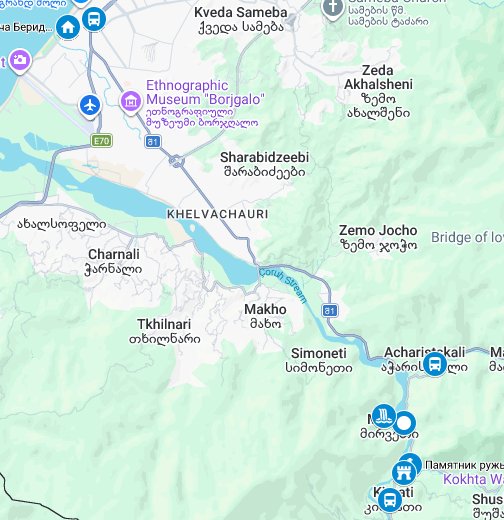This screenshot has width=504, height=520.
Task: Select the Ethnographic Museum Borjgalo pin icon
Action: [131, 102]
